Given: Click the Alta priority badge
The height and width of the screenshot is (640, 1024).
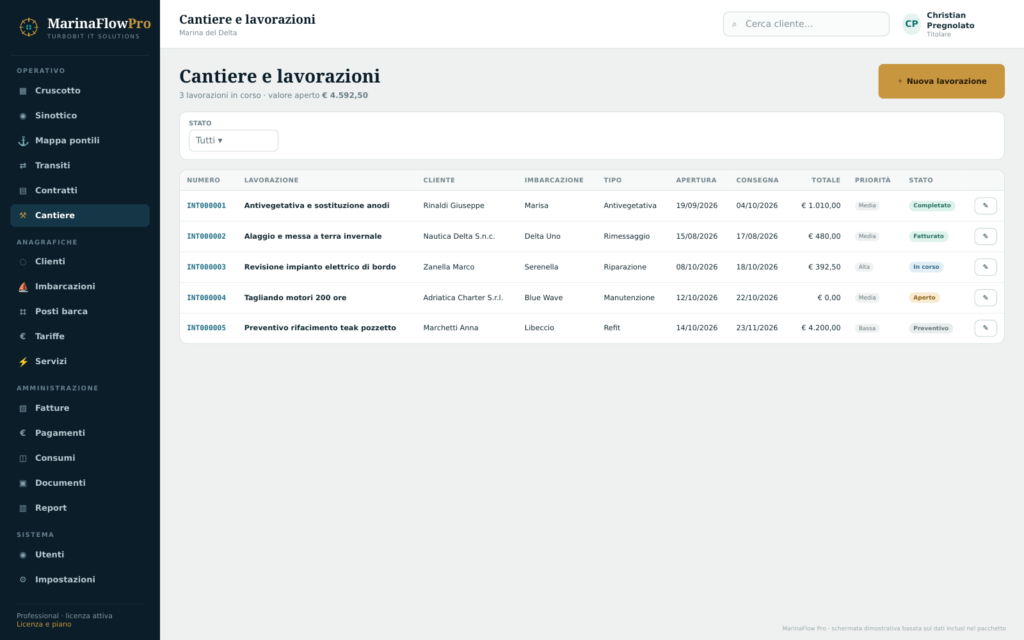Looking at the screenshot, I should click(864, 267).
